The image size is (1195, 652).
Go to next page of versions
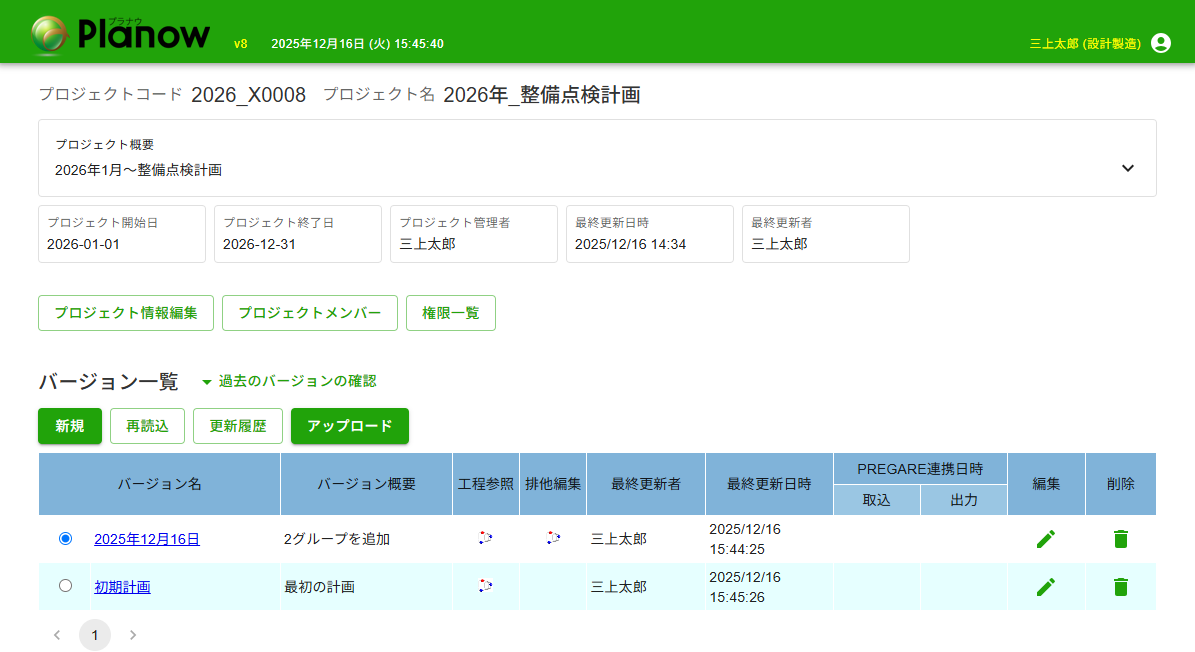point(133,635)
